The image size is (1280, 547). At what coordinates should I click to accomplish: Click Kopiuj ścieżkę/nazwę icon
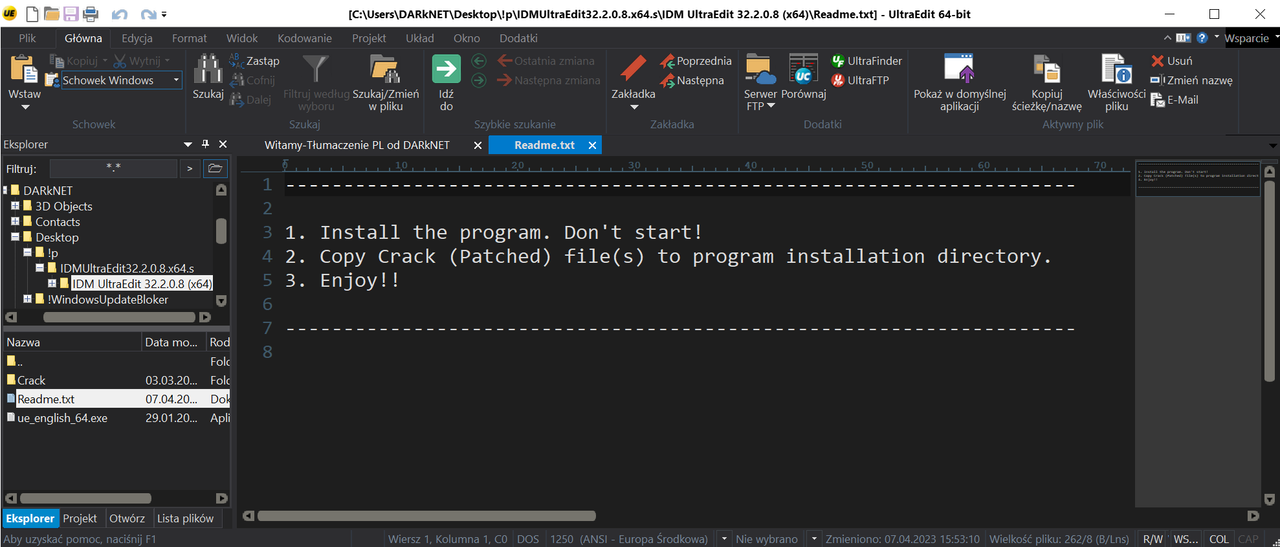pyautogui.click(x=1047, y=69)
